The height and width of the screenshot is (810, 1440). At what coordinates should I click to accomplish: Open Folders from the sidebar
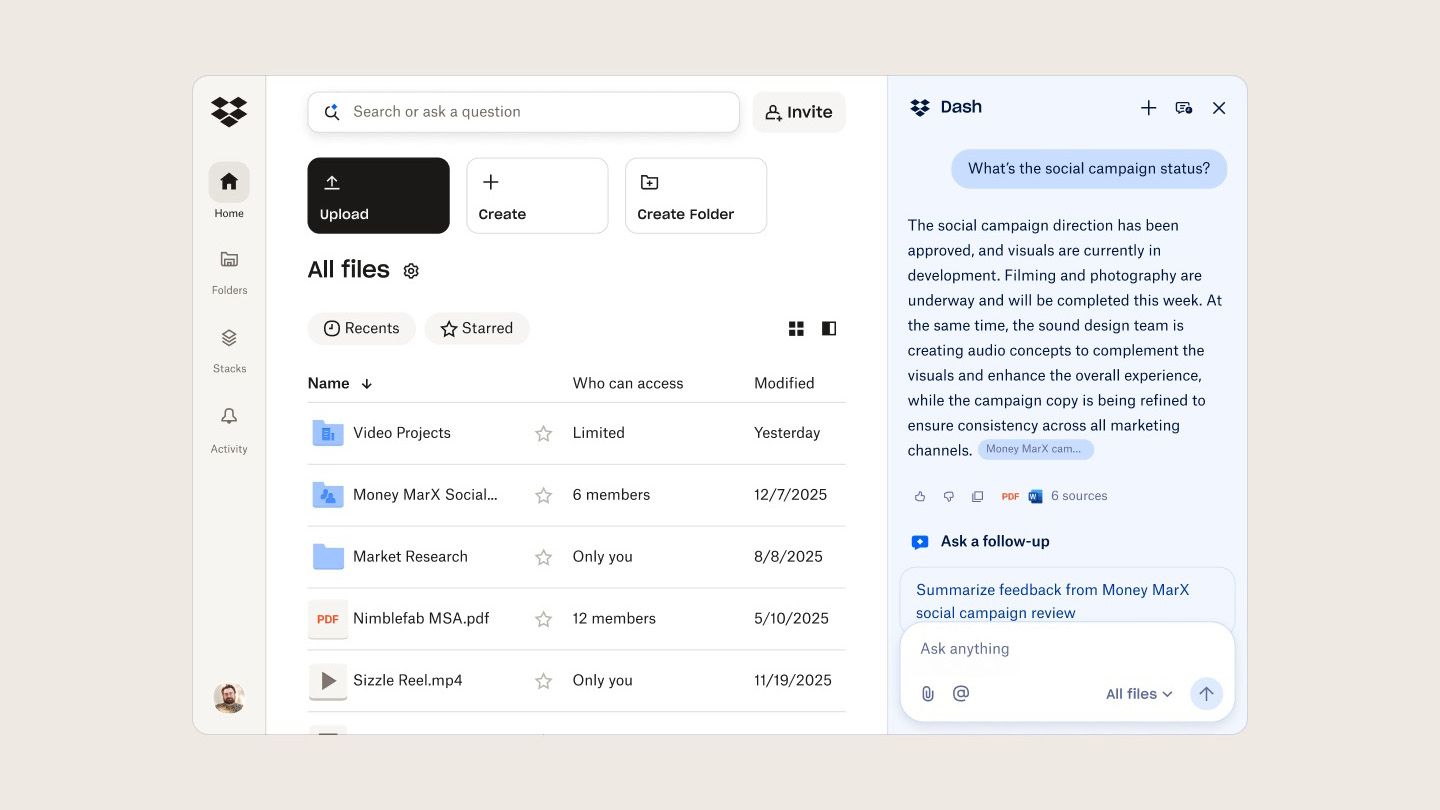tap(228, 268)
